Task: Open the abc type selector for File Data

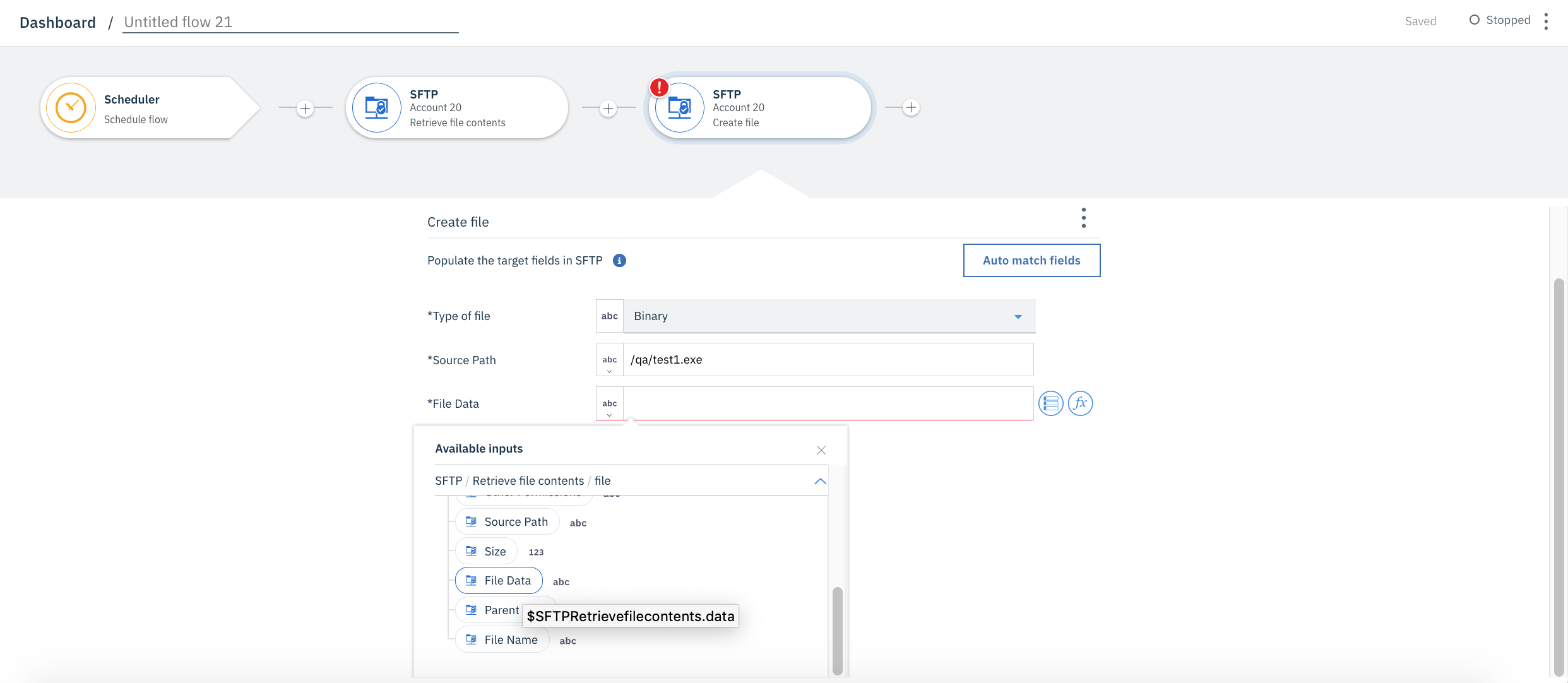Action: 609,404
